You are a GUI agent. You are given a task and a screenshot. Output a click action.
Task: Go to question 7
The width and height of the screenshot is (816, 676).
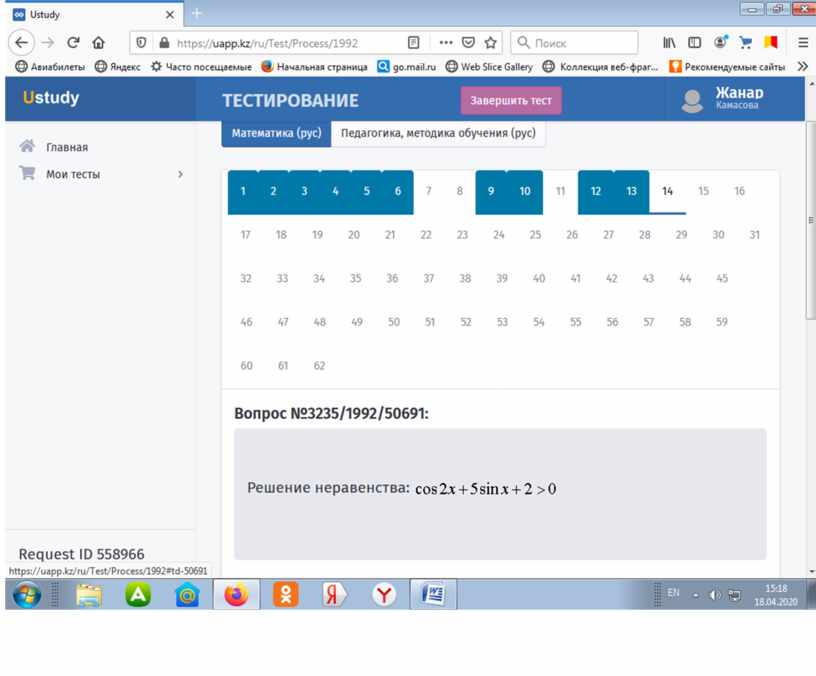pyautogui.click(x=428, y=191)
